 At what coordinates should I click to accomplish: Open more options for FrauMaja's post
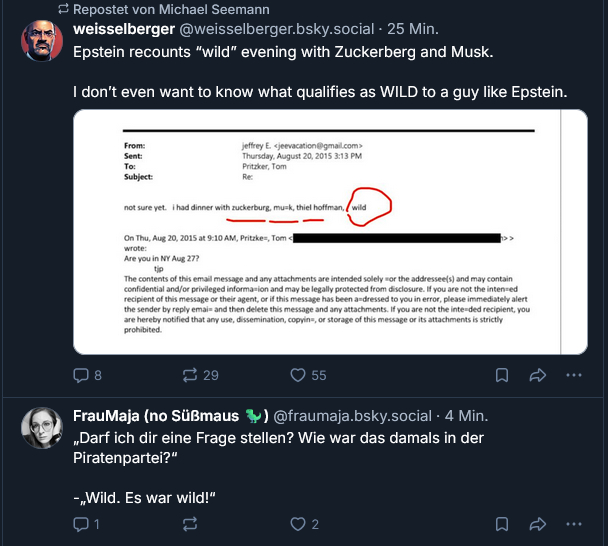point(573,524)
